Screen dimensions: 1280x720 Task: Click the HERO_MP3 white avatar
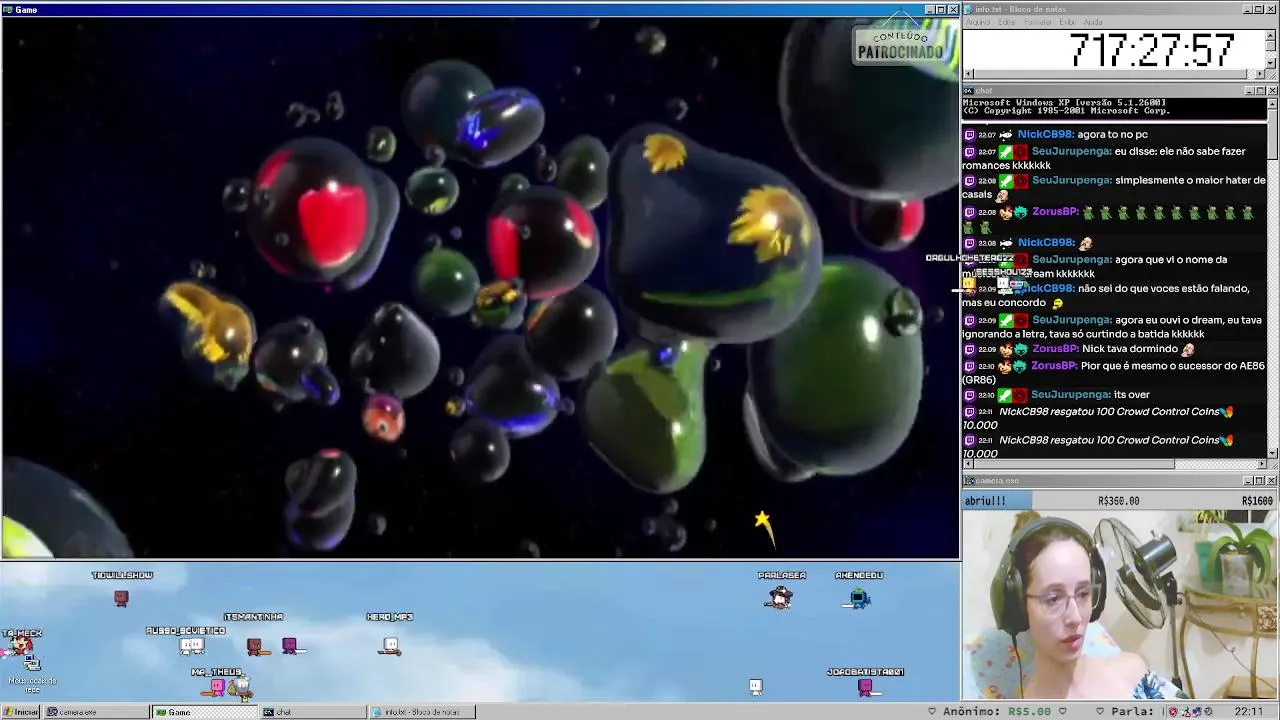tap(390, 646)
